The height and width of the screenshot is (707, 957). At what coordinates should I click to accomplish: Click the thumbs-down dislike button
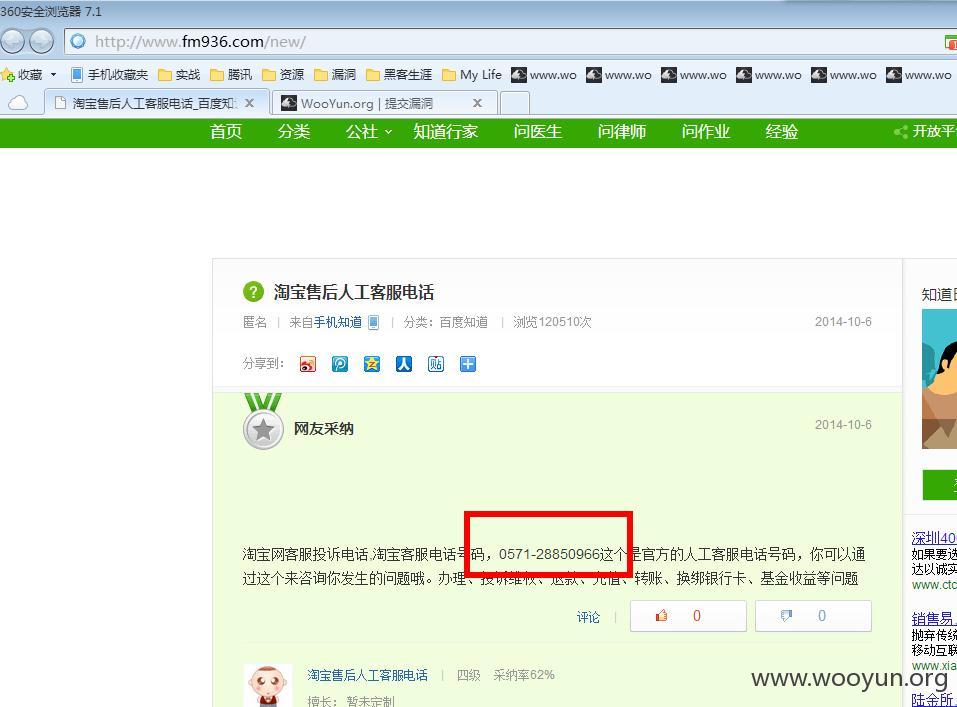tap(813, 615)
